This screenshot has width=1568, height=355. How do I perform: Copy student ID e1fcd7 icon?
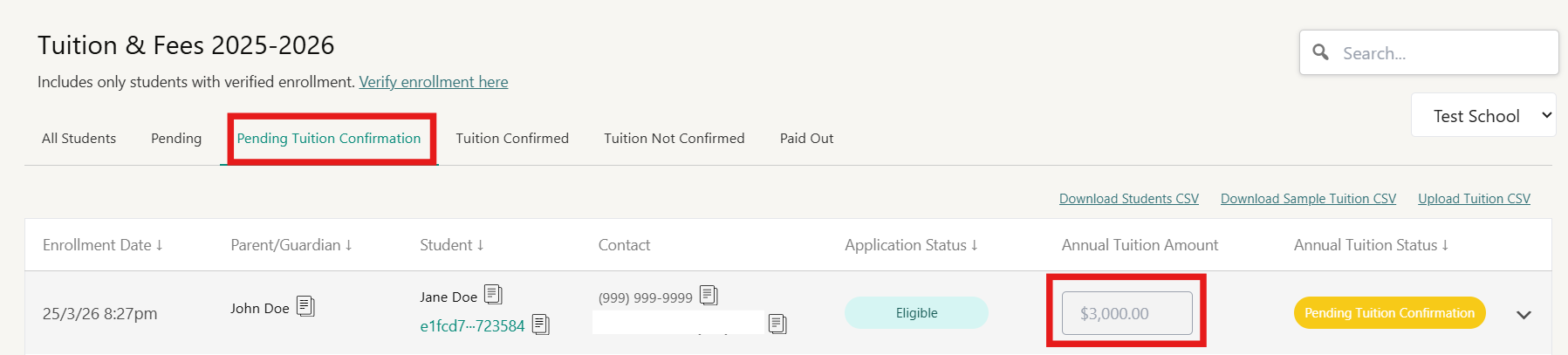pyautogui.click(x=541, y=324)
